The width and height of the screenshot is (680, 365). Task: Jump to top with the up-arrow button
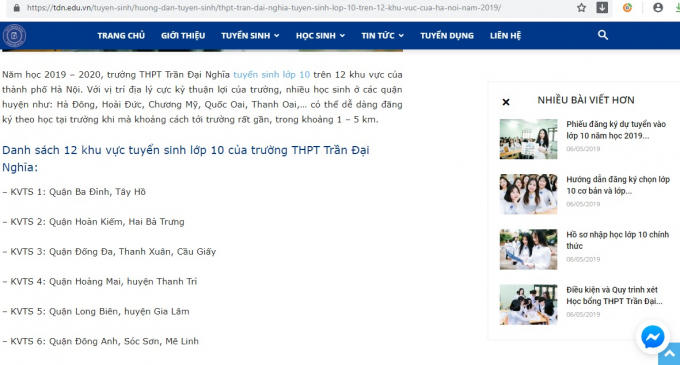tap(670, 354)
